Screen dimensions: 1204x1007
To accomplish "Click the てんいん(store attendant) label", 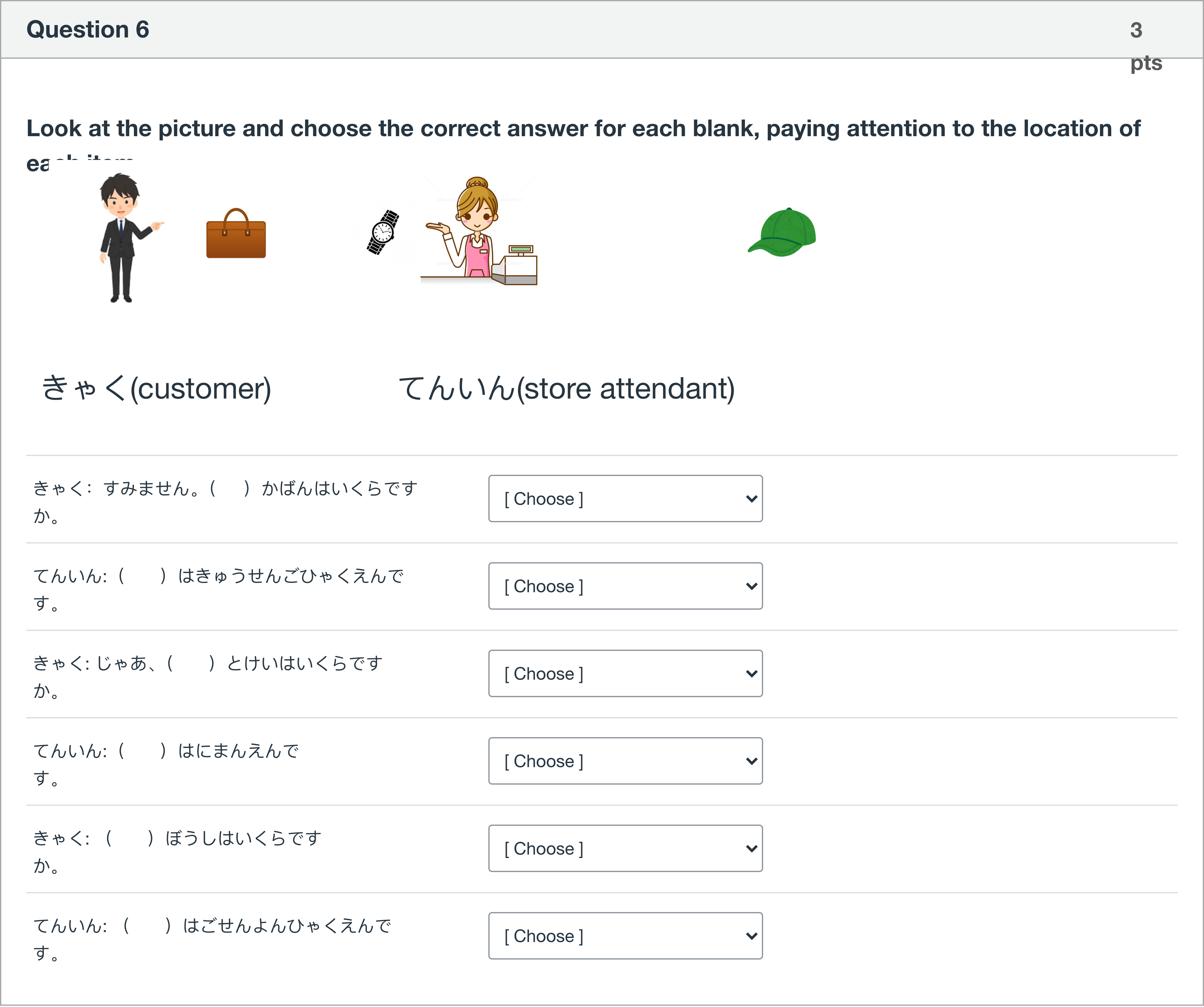I will (x=566, y=389).
